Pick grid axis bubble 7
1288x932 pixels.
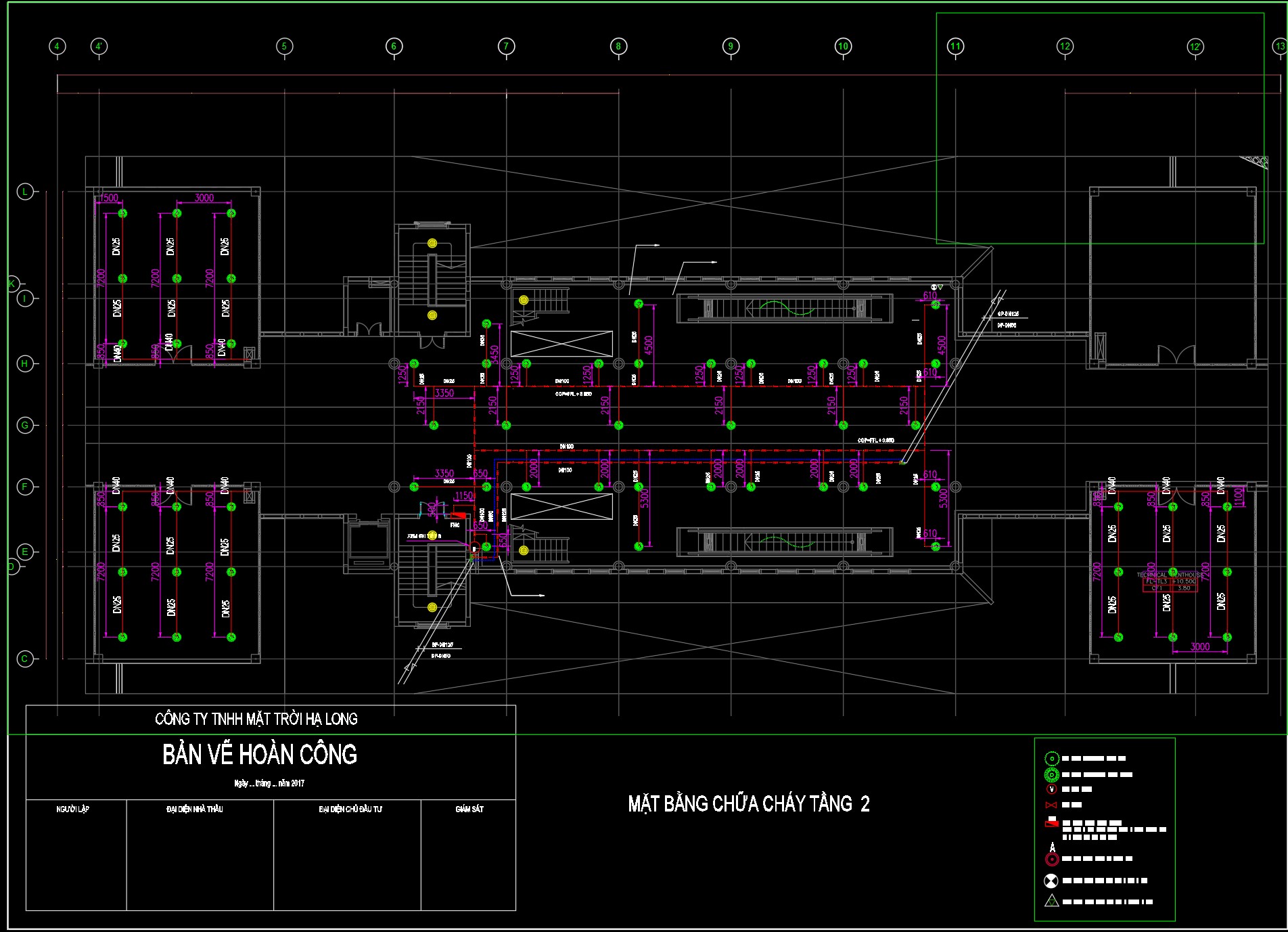click(x=507, y=47)
